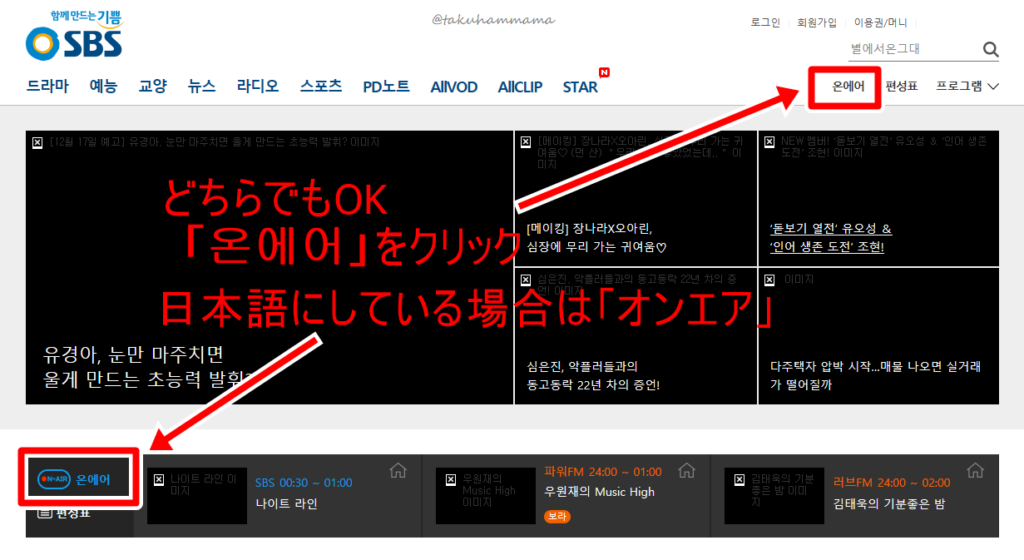The image size is (1024, 560).
Task: Open the 예능 menu
Action: coord(103,86)
